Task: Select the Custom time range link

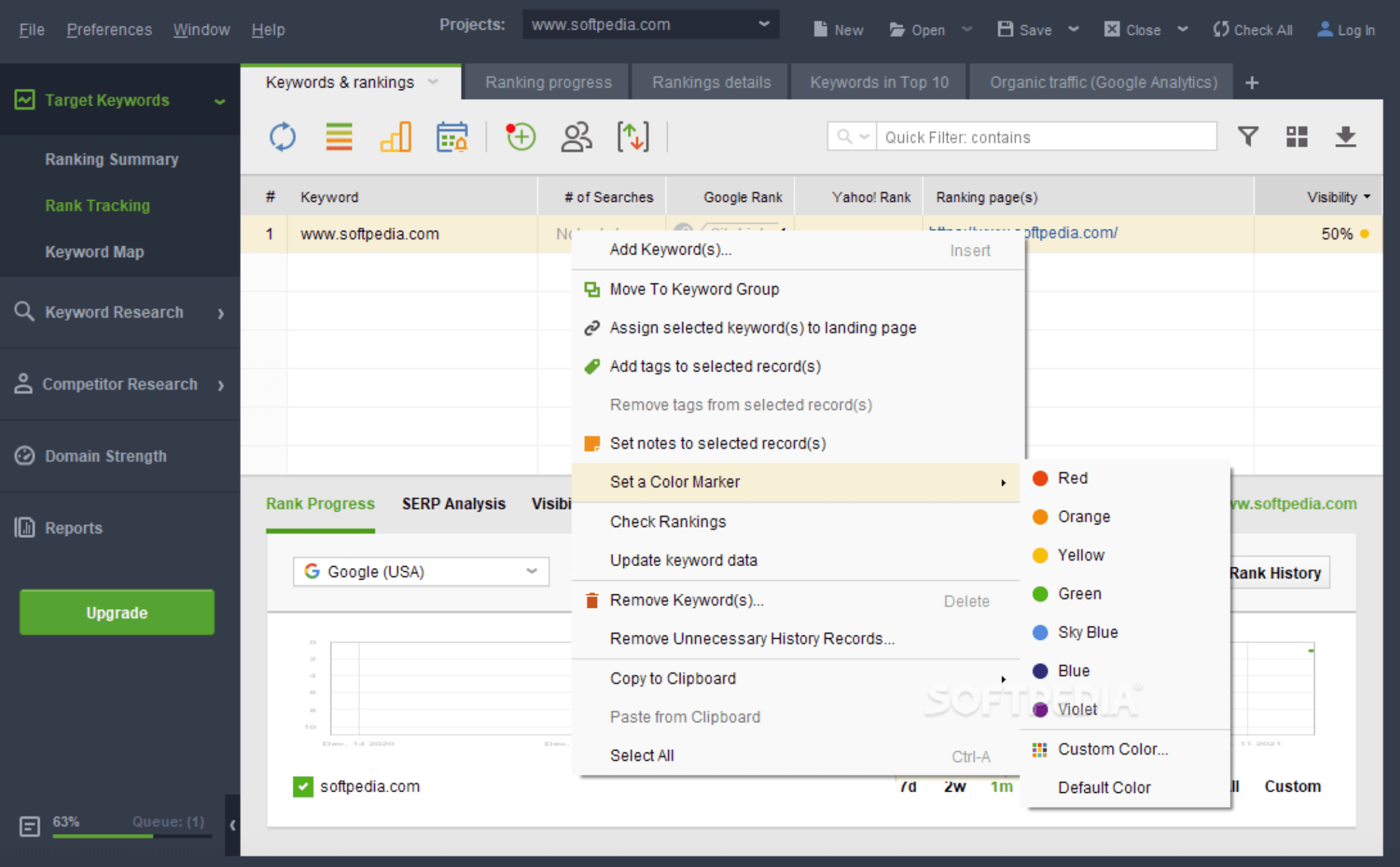Action: tap(1292, 786)
